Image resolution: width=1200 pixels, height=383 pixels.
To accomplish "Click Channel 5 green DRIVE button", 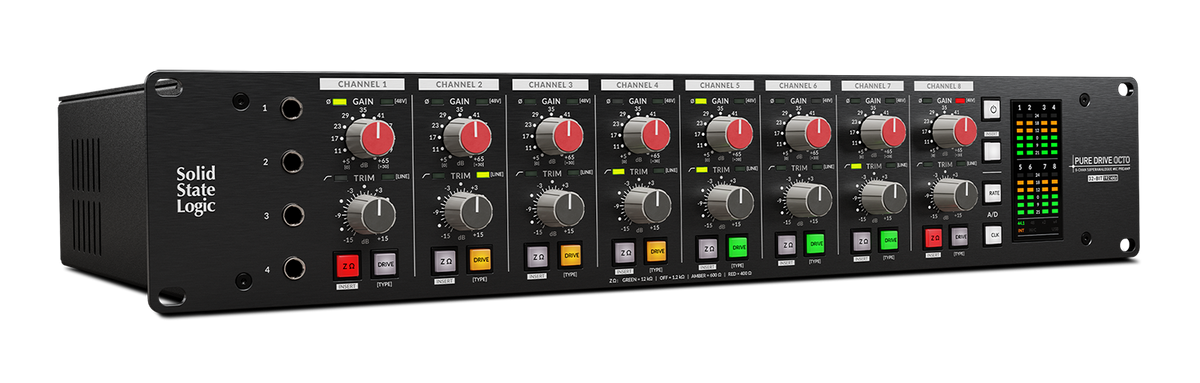I will tap(738, 246).
